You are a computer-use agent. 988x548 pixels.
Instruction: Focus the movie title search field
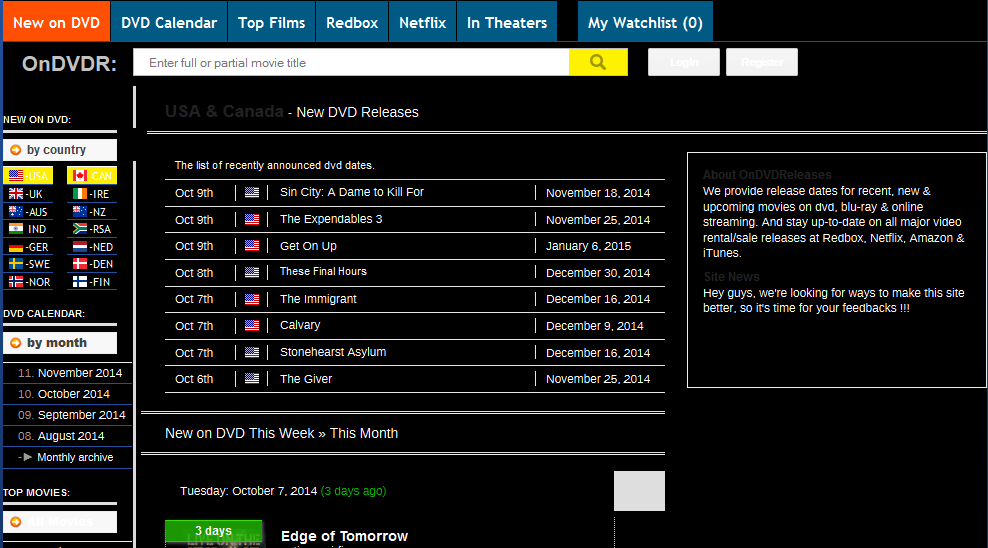pos(352,62)
